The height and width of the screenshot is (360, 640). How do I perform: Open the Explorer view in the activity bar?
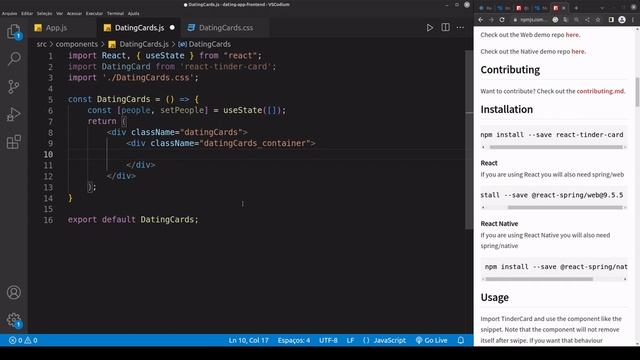13,31
